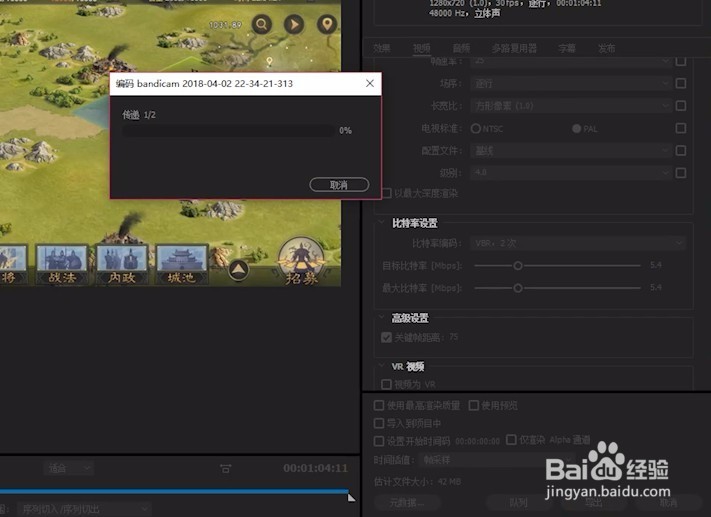
Task: Click the encoding progress bar
Action: point(229,131)
